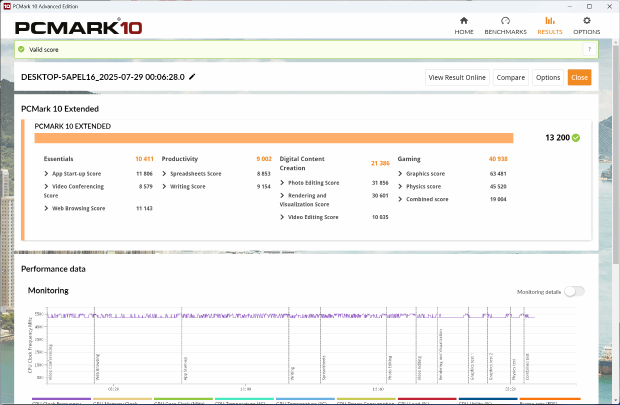Click the App Start-up value 11 806
Viewport: 620px width, 405px height.
pyautogui.click(x=144, y=174)
